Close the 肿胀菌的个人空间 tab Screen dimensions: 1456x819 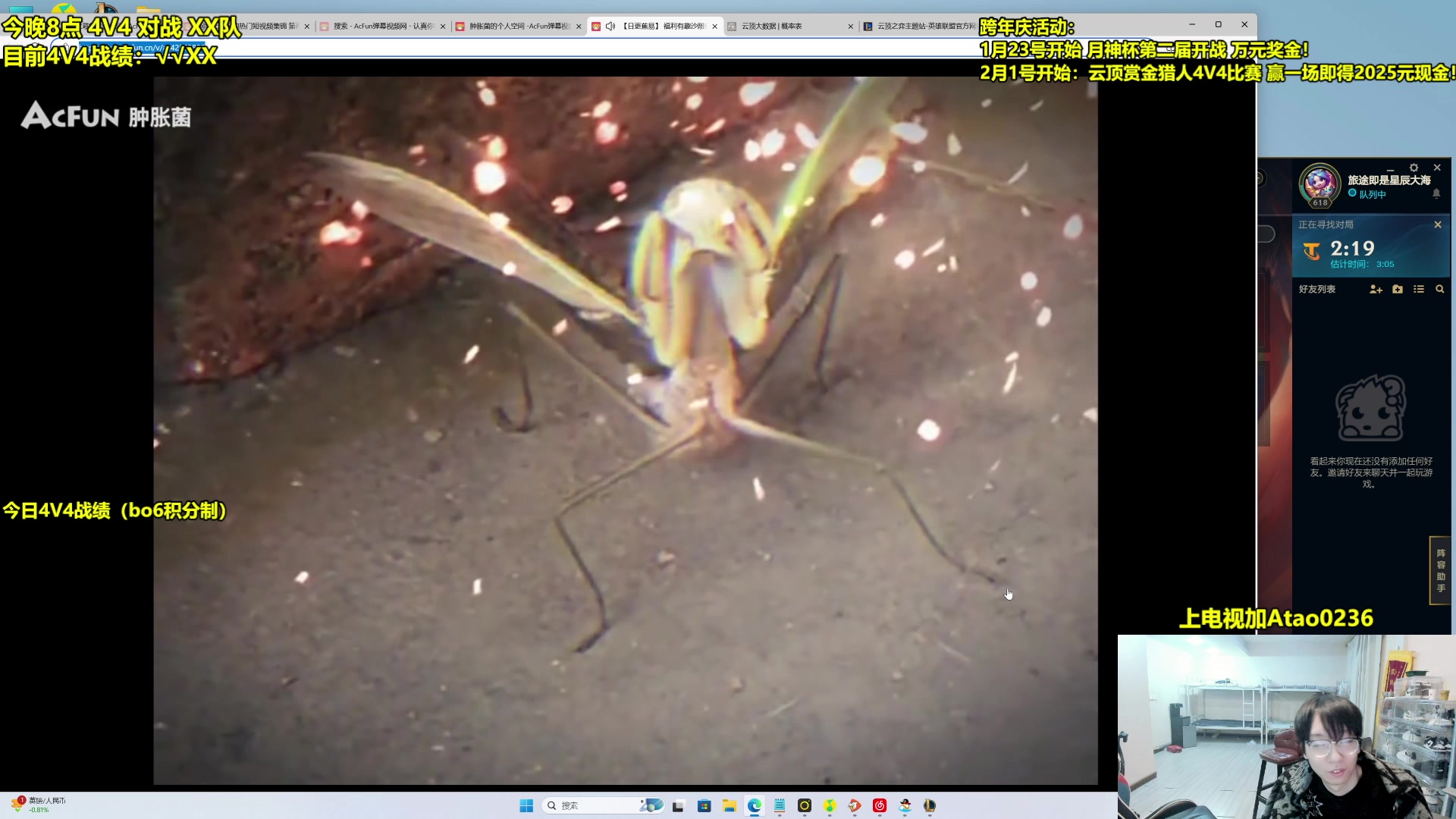(x=579, y=27)
